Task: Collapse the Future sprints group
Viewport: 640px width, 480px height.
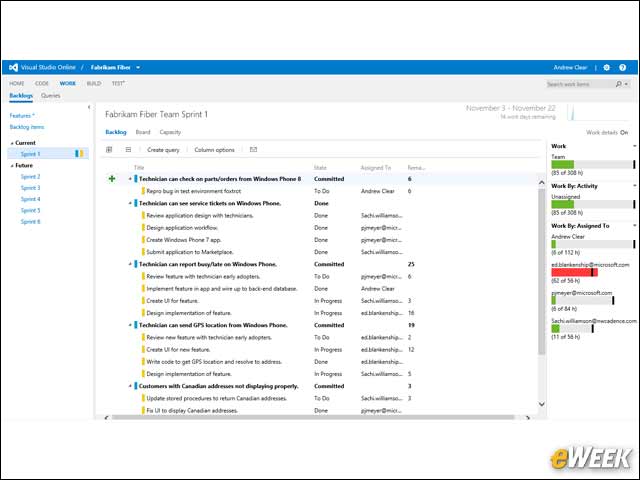Action: [x=12, y=166]
